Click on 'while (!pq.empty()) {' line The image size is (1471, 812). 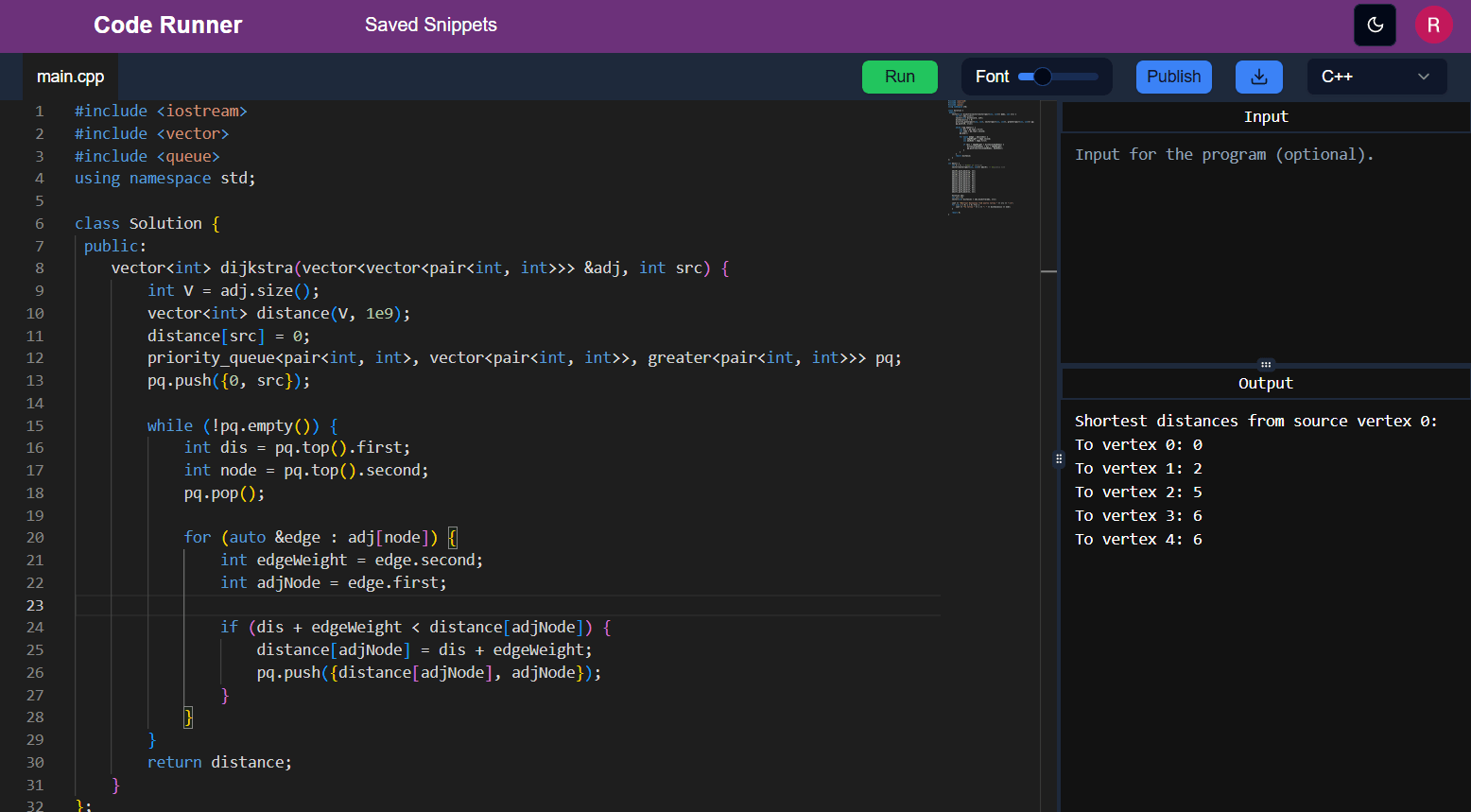tap(243, 425)
